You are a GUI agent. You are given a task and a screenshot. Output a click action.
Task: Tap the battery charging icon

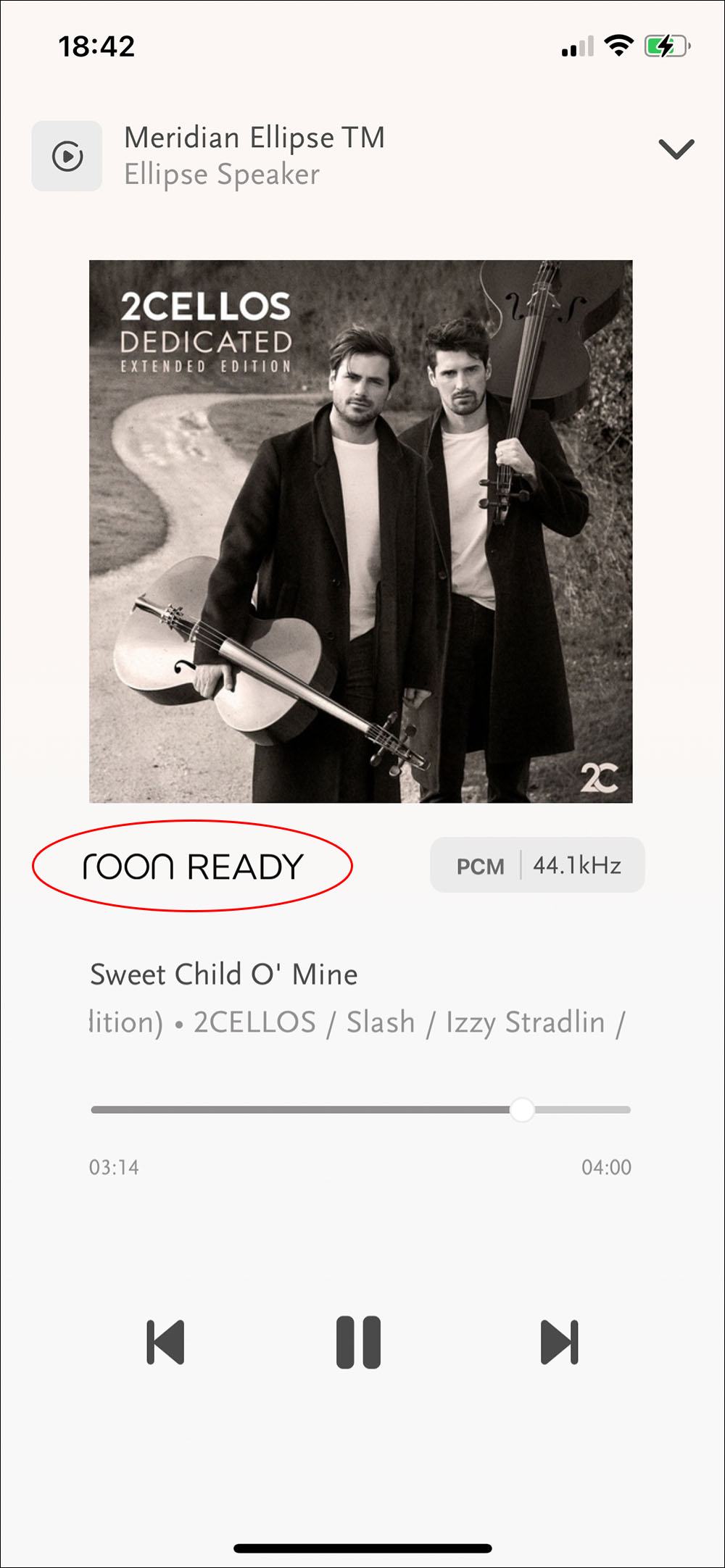pos(667,46)
